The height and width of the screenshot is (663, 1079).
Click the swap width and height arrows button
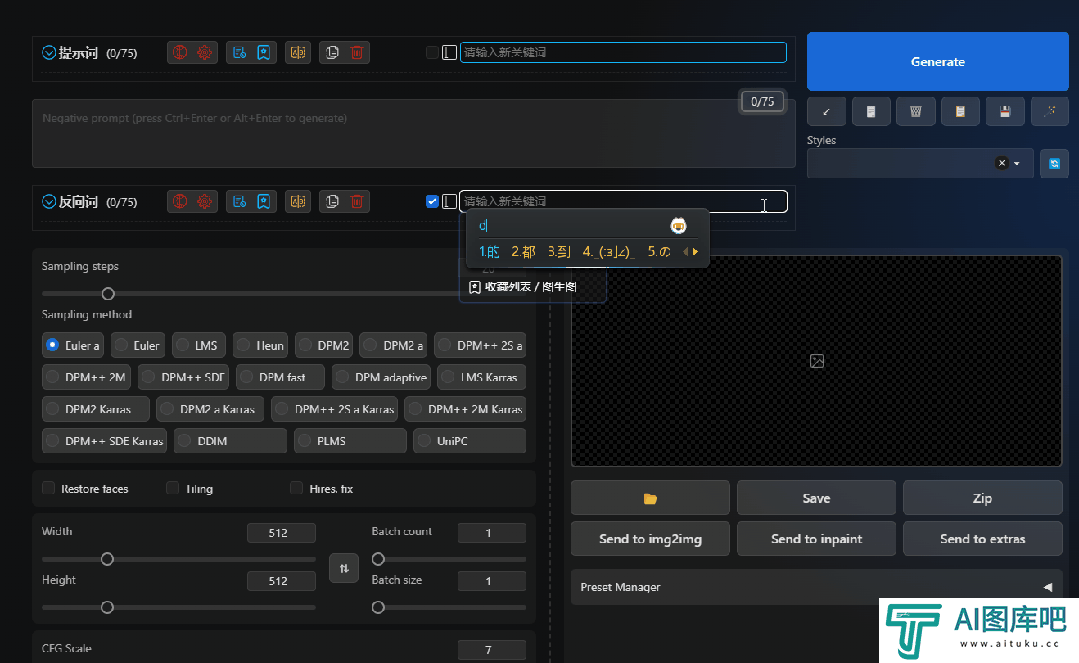344,568
